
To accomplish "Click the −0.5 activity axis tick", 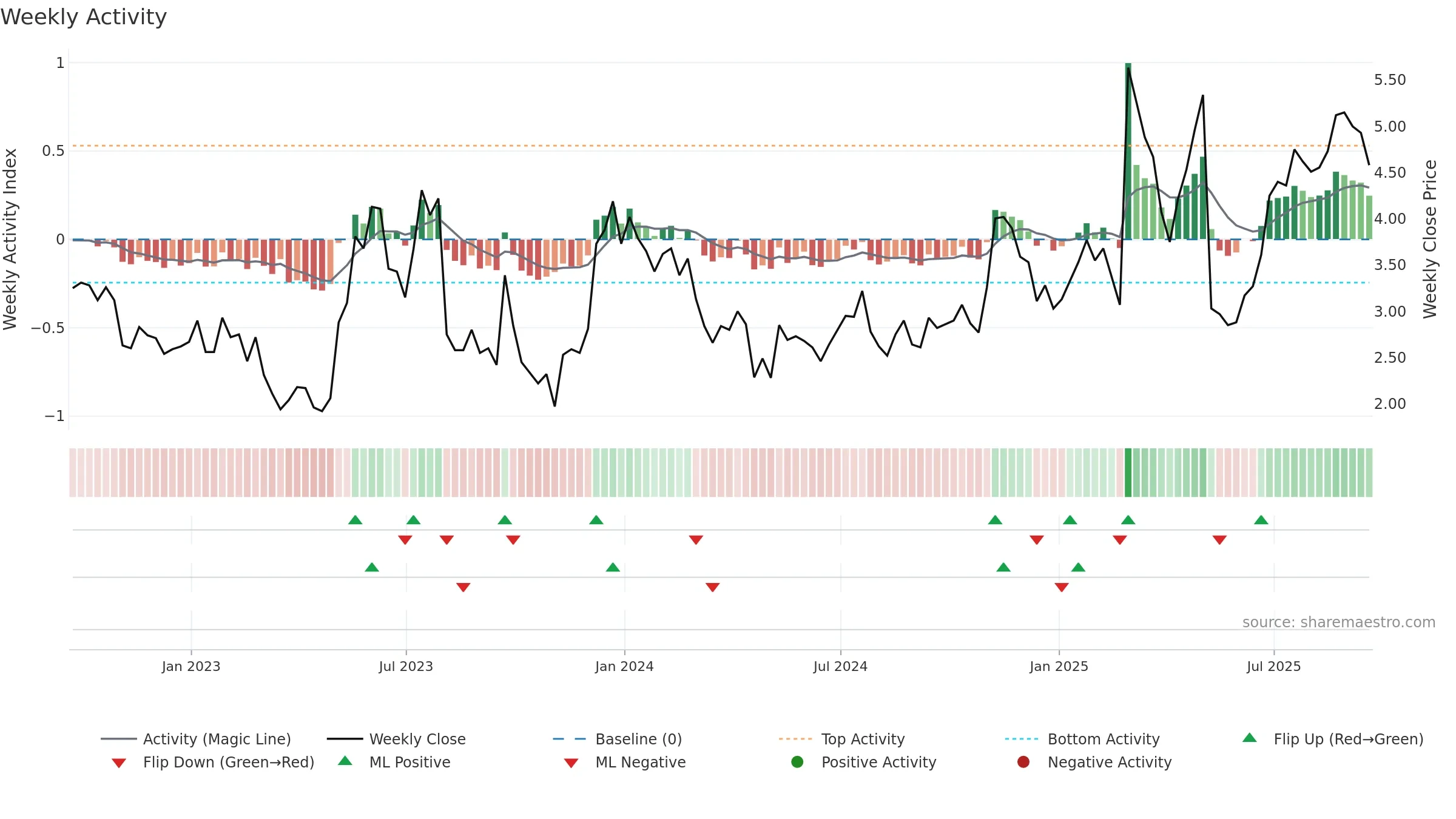I will [x=47, y=328].
